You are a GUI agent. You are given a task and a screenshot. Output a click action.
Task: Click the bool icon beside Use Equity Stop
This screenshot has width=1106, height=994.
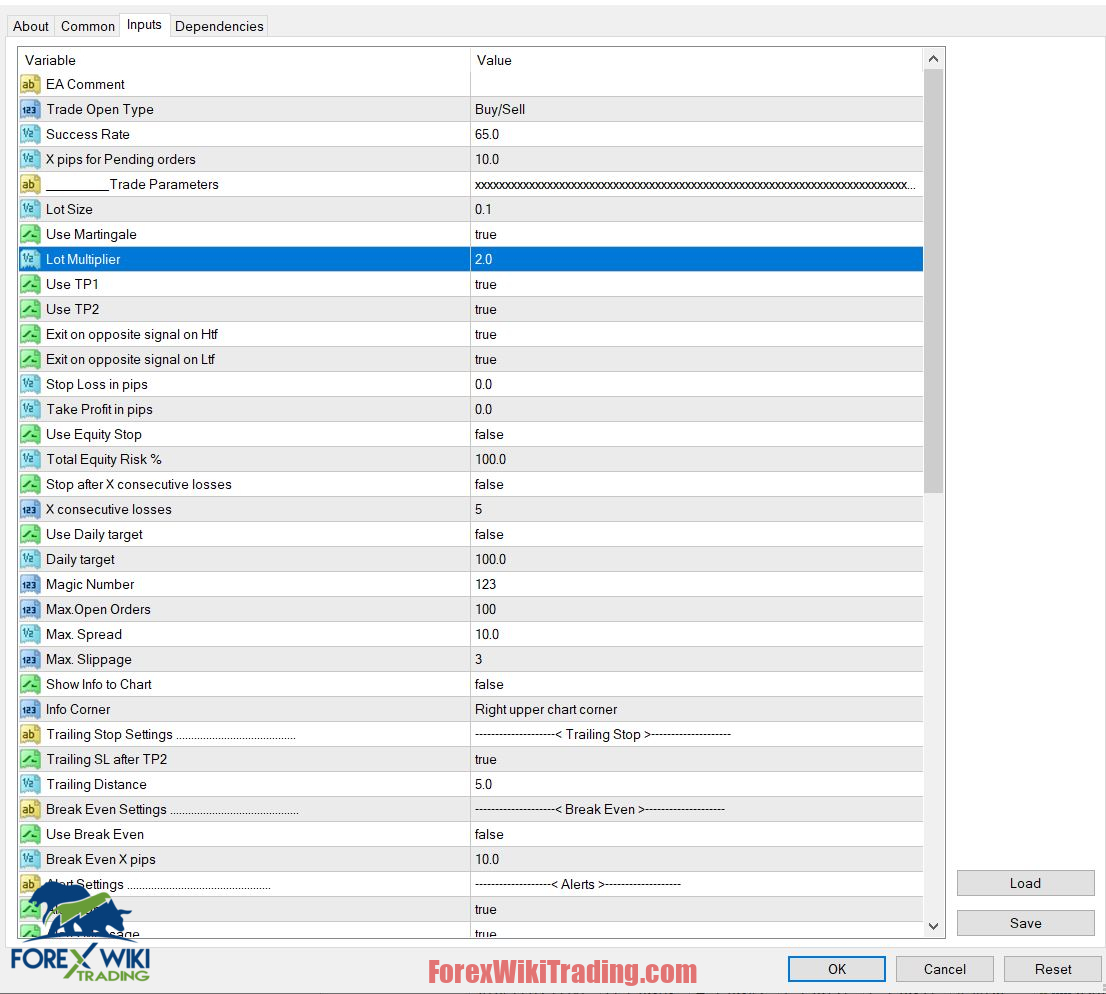pyautogui.click(x=30, y=435)
